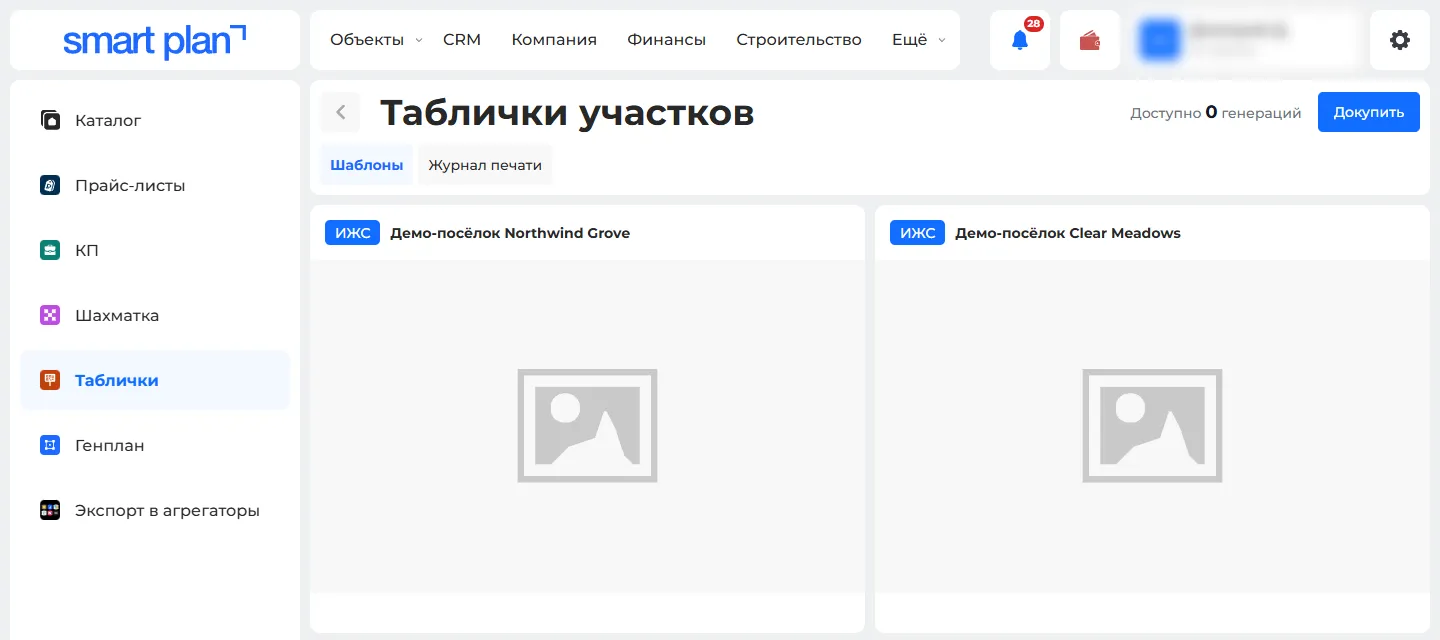The width and height of the screenshot is (1440, 640).
Task: Click the Каталог sidebar icon
Action: pos(50,120)
